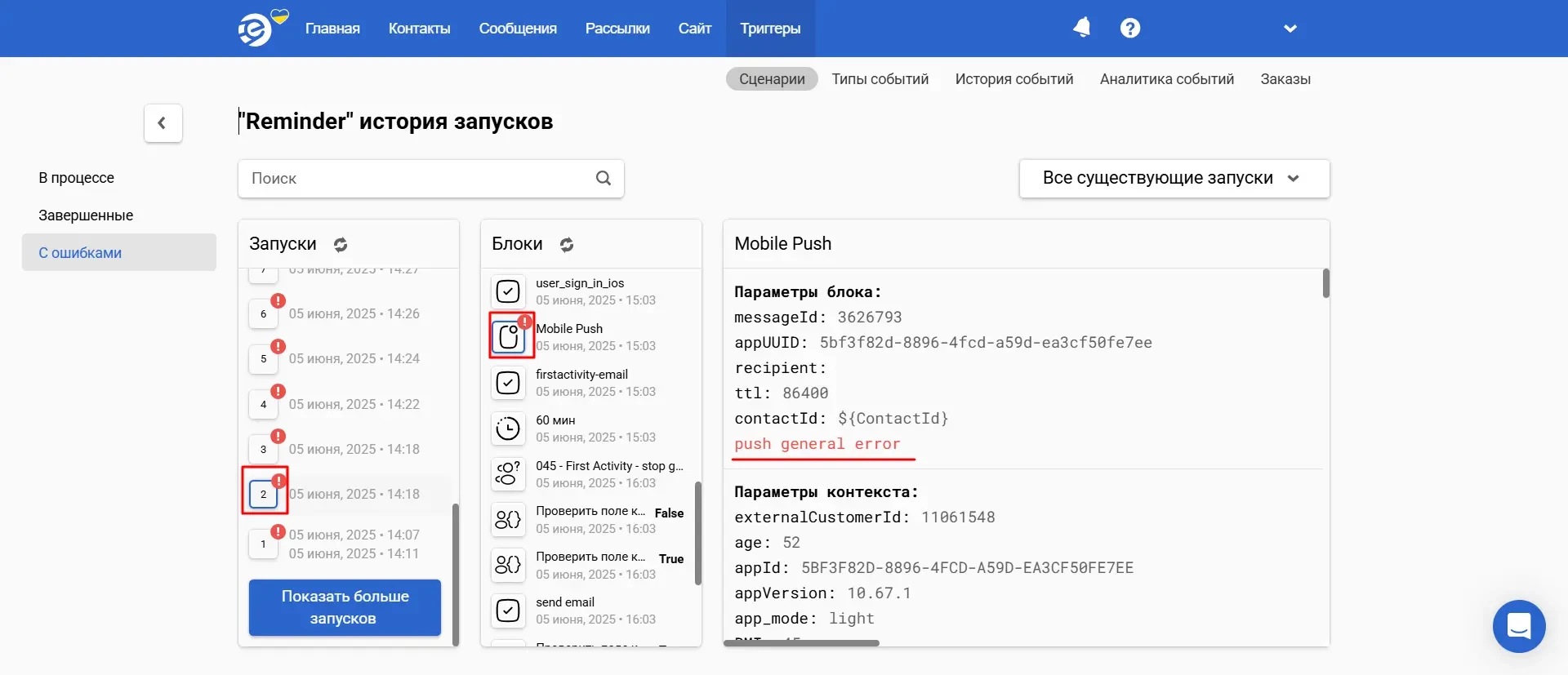Click Показать больше запусков button

pyautogui.click(x=345, y=607)
